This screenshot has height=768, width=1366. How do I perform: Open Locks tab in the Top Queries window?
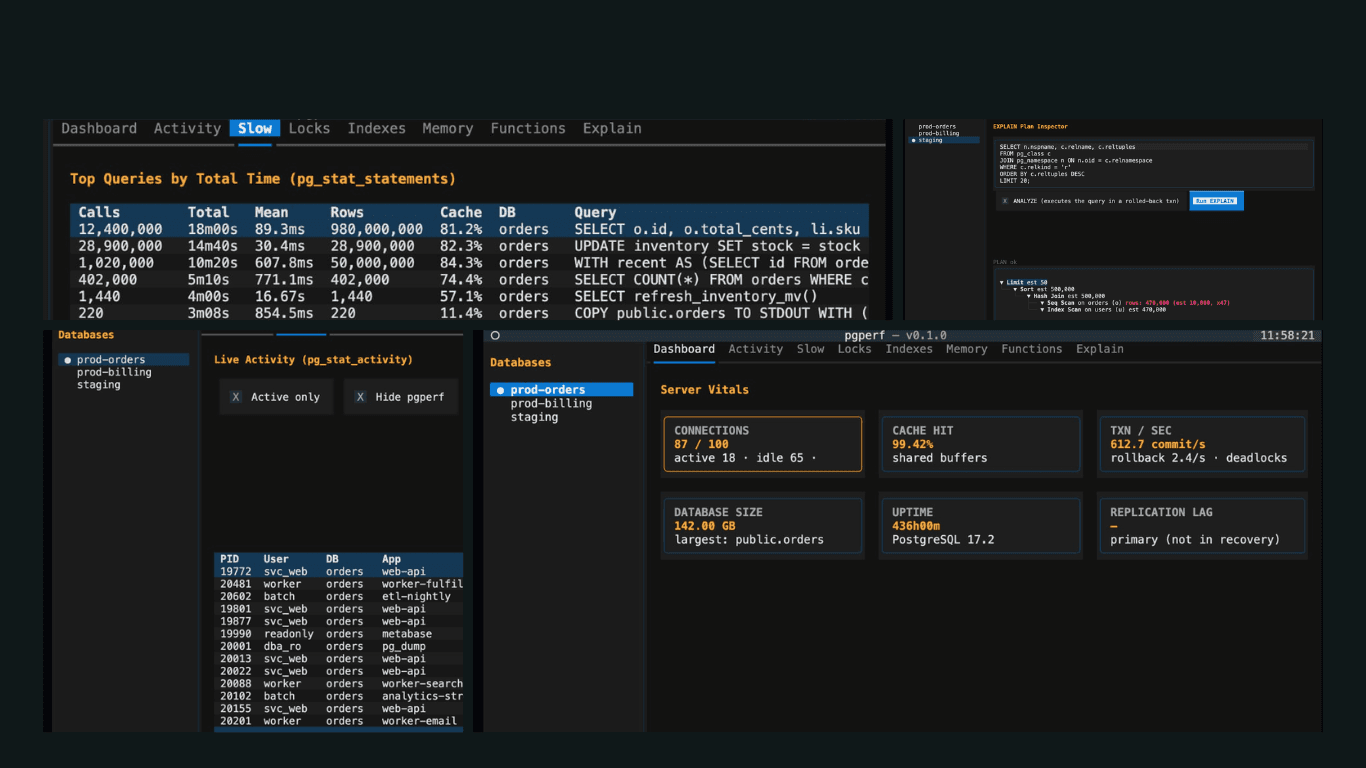(309, 128)
